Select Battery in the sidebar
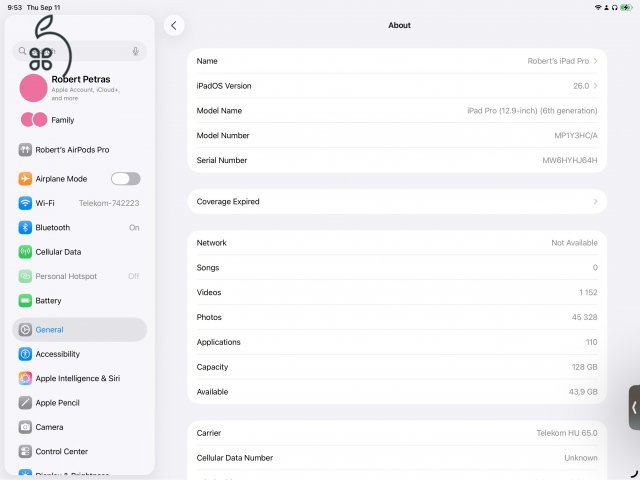Screen dimensions: 640x480 [80, 301]
